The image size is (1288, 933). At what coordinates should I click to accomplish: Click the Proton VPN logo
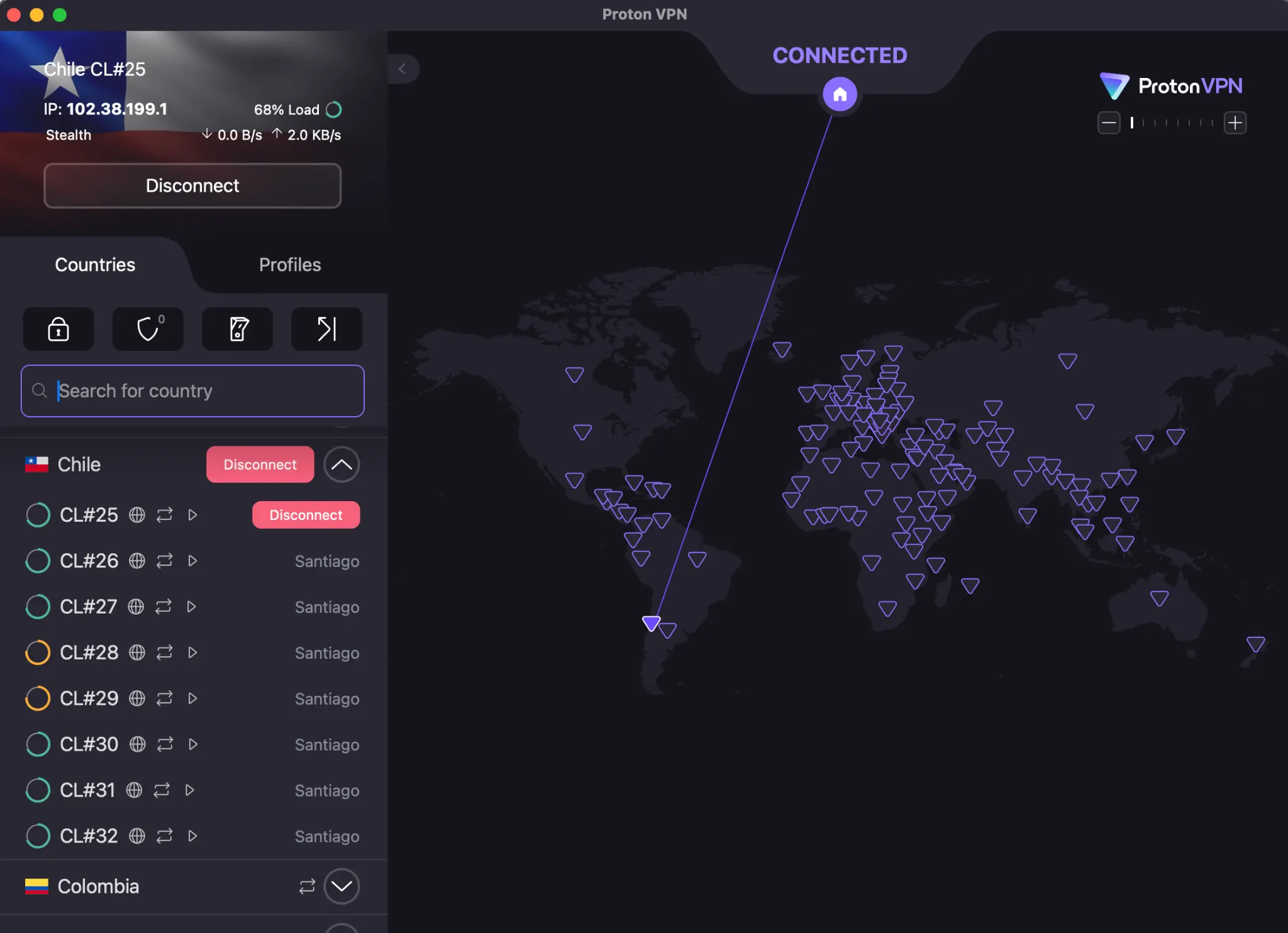pyautogui.click(x=1171, y=86)
